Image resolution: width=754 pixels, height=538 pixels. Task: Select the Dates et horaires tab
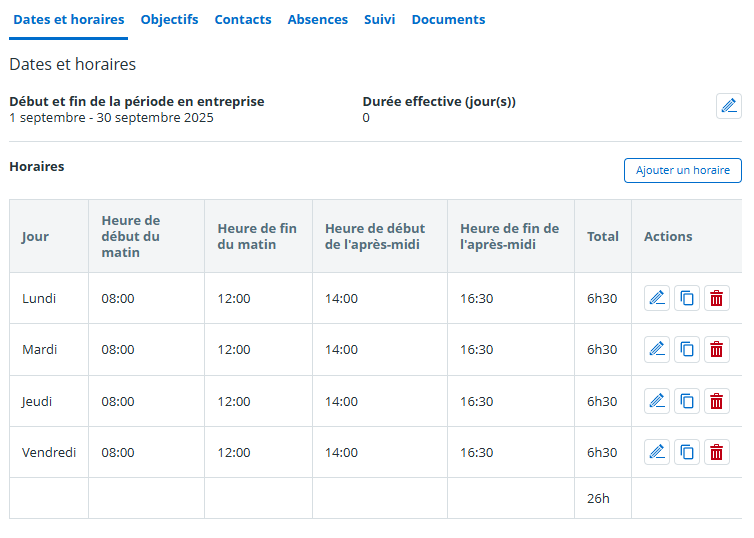pos(69,20)
